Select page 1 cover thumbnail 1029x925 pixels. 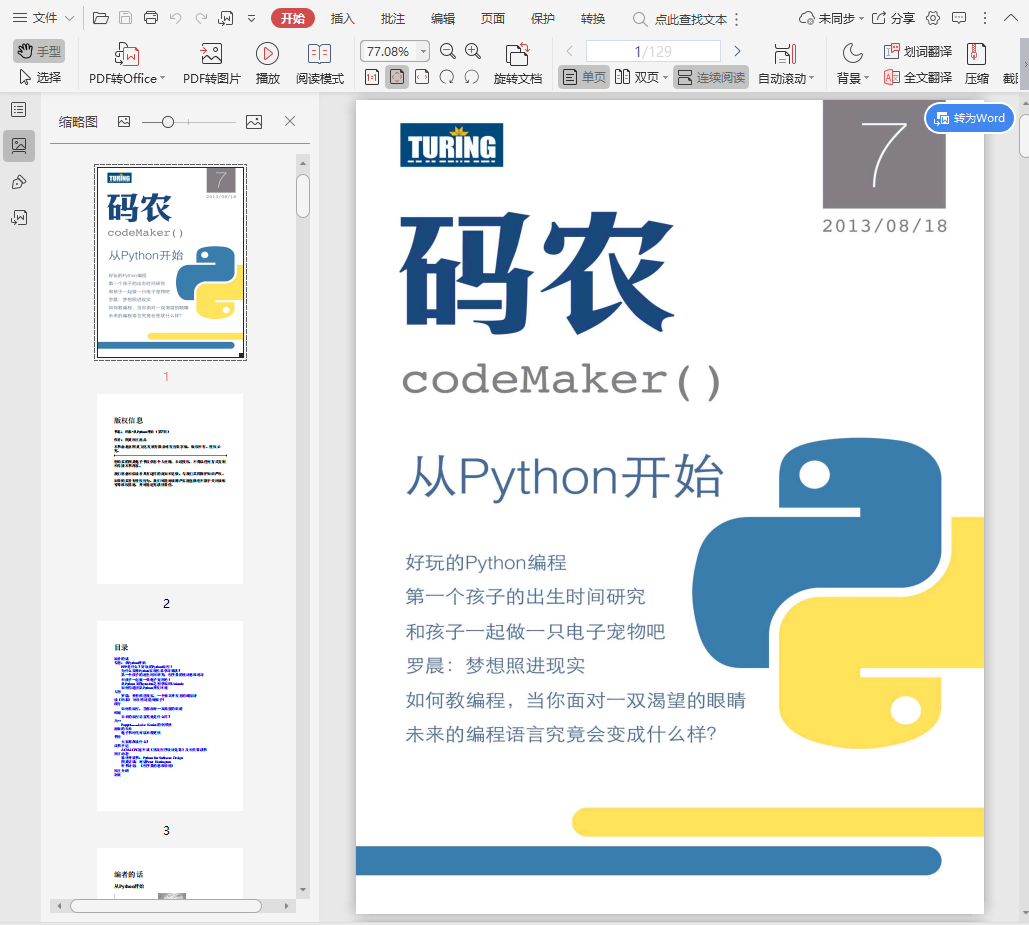pyautogui.click(x=170, y=262)
